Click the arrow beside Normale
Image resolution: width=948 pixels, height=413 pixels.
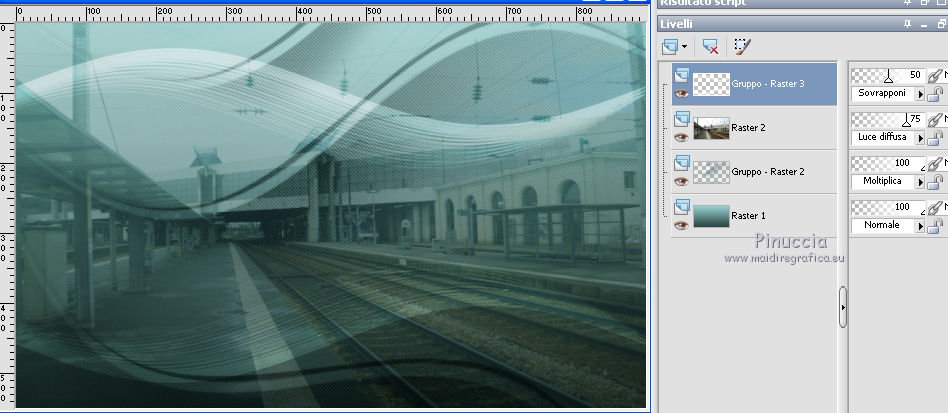[920, 226]
